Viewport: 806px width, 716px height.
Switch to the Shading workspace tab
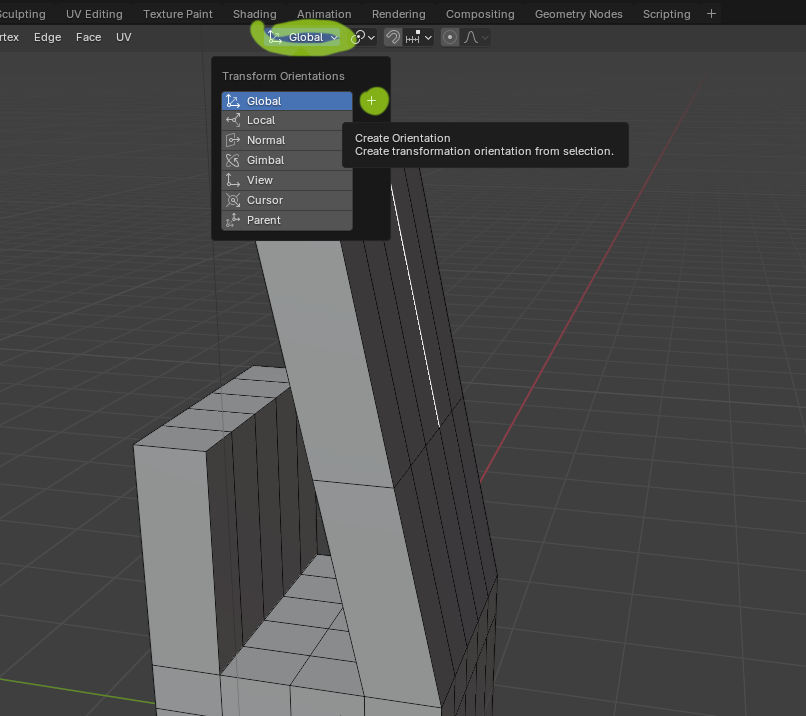[254, 14]
